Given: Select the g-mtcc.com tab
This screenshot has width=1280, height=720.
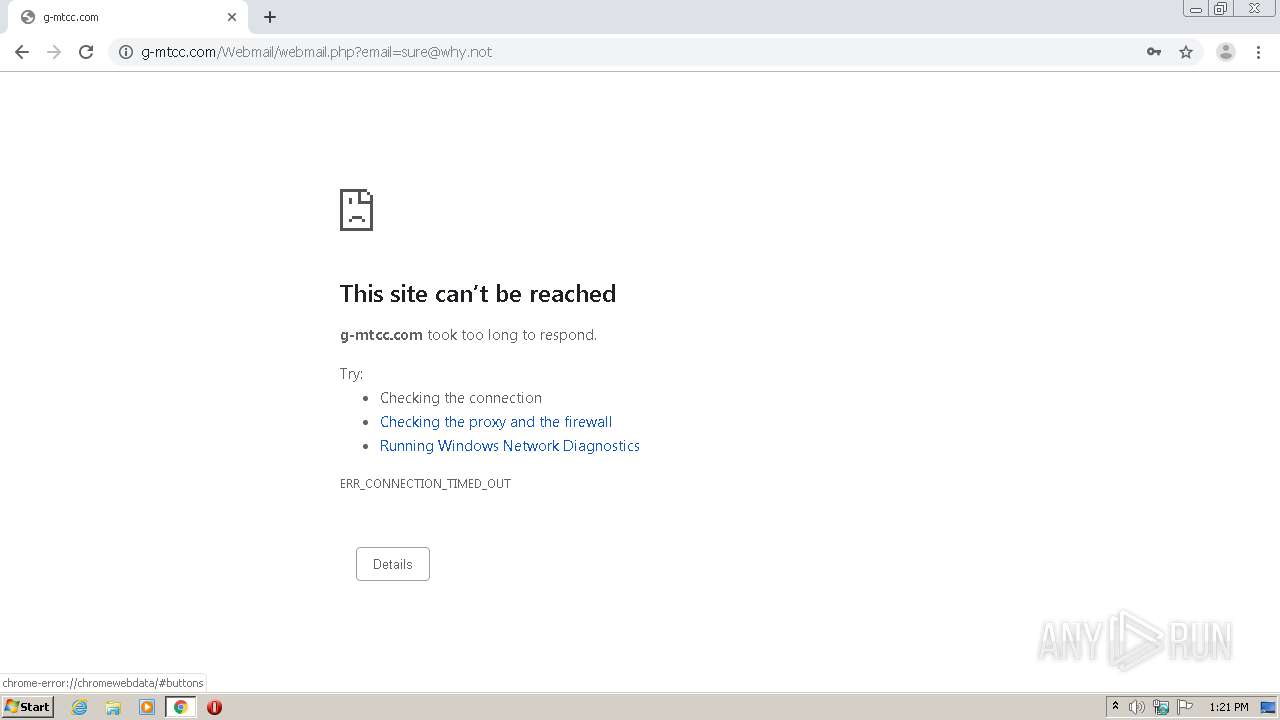Looking at the screenshot, I should click(x=128, y=17).
